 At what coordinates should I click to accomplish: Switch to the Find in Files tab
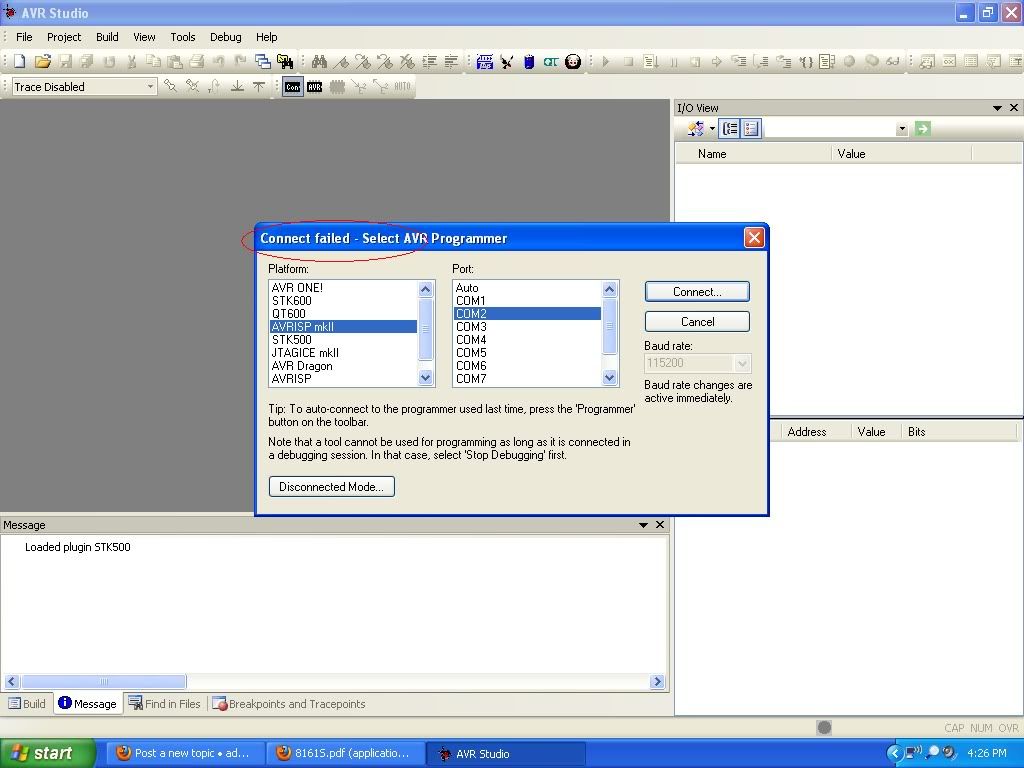click(165, 703)
